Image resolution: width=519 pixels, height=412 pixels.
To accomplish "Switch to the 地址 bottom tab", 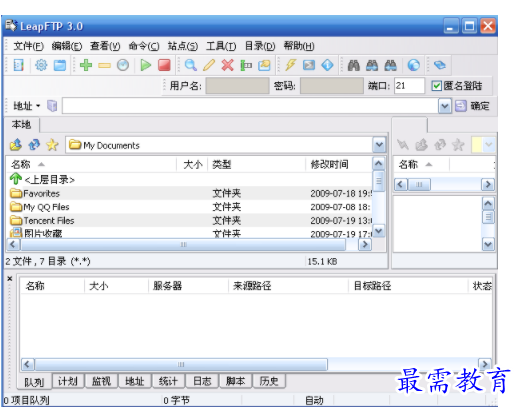I will [135, 381].
